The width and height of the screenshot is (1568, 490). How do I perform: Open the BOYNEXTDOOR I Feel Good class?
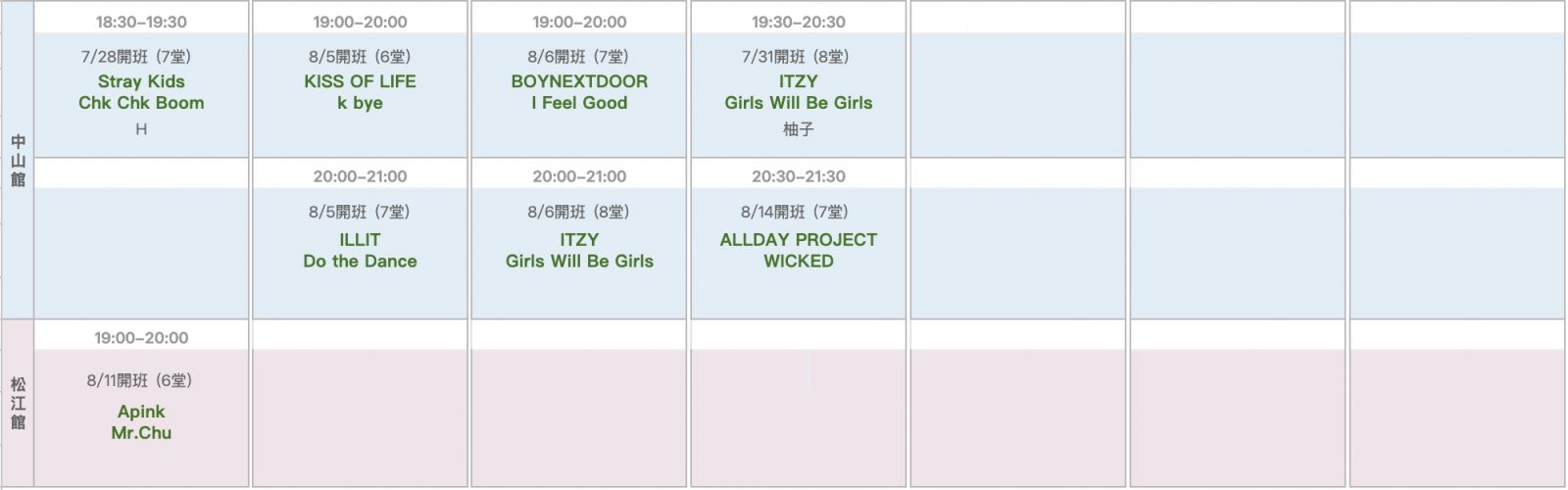coord(579,92)
